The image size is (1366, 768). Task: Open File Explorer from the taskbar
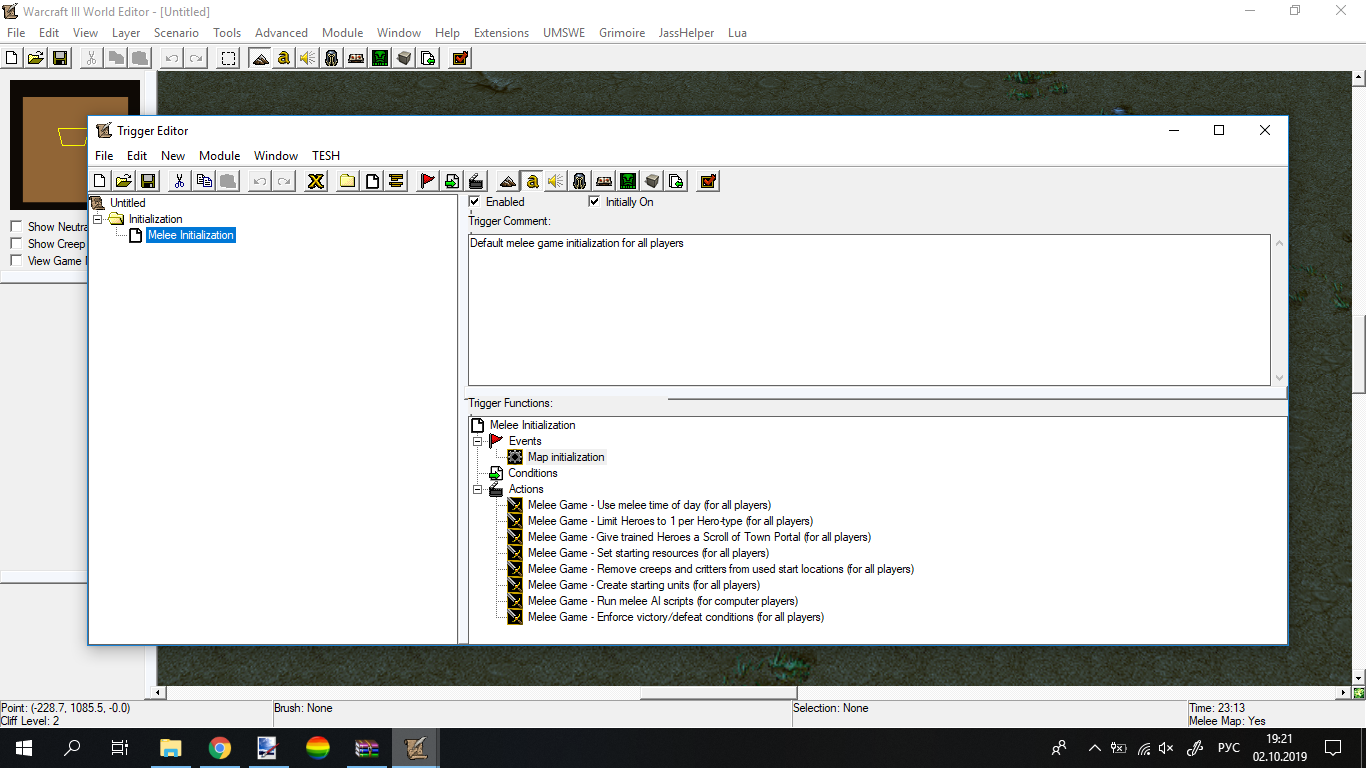(x=171, y=748)
